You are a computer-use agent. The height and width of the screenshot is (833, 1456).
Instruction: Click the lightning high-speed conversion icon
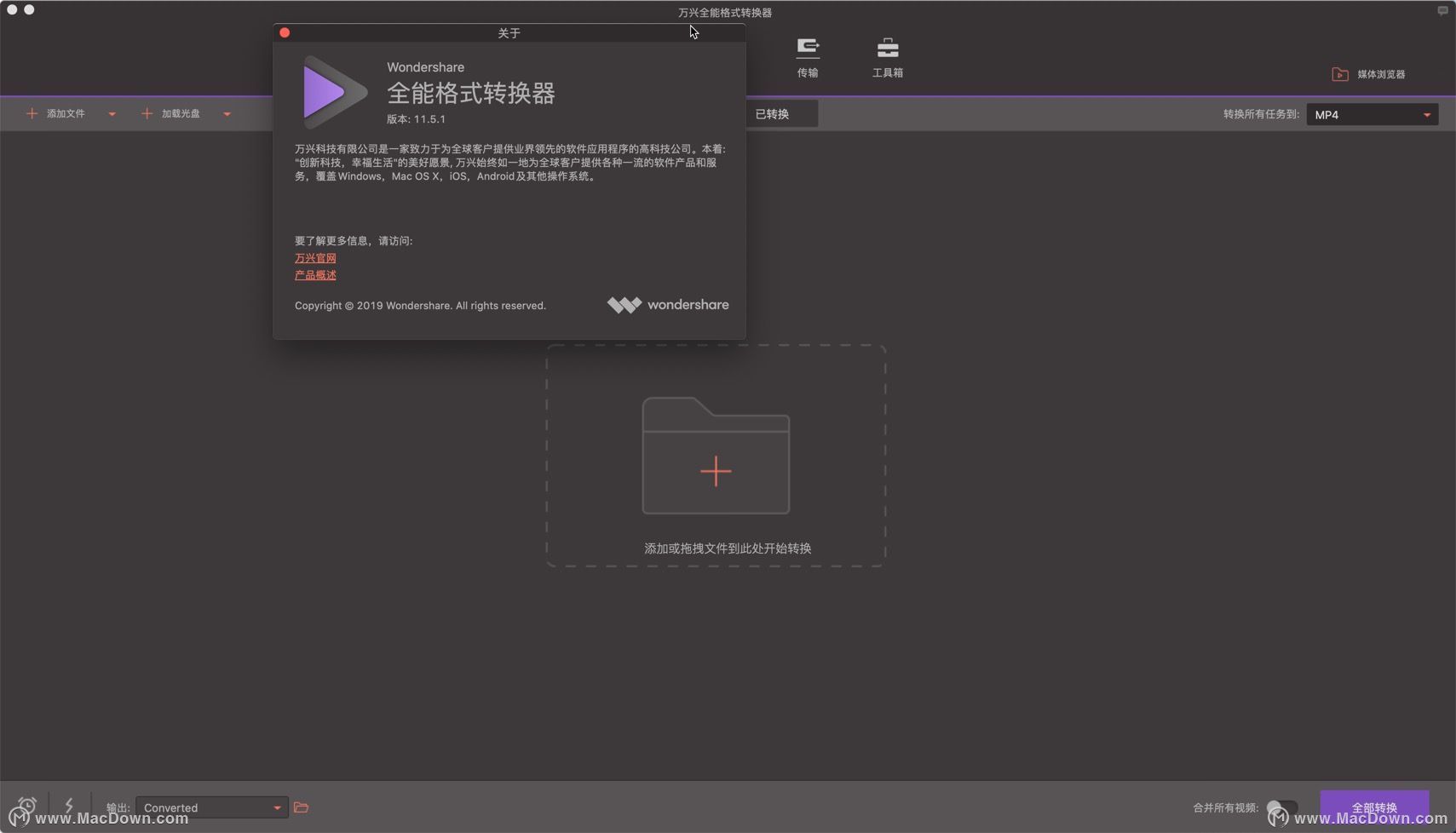click(69, 806)
